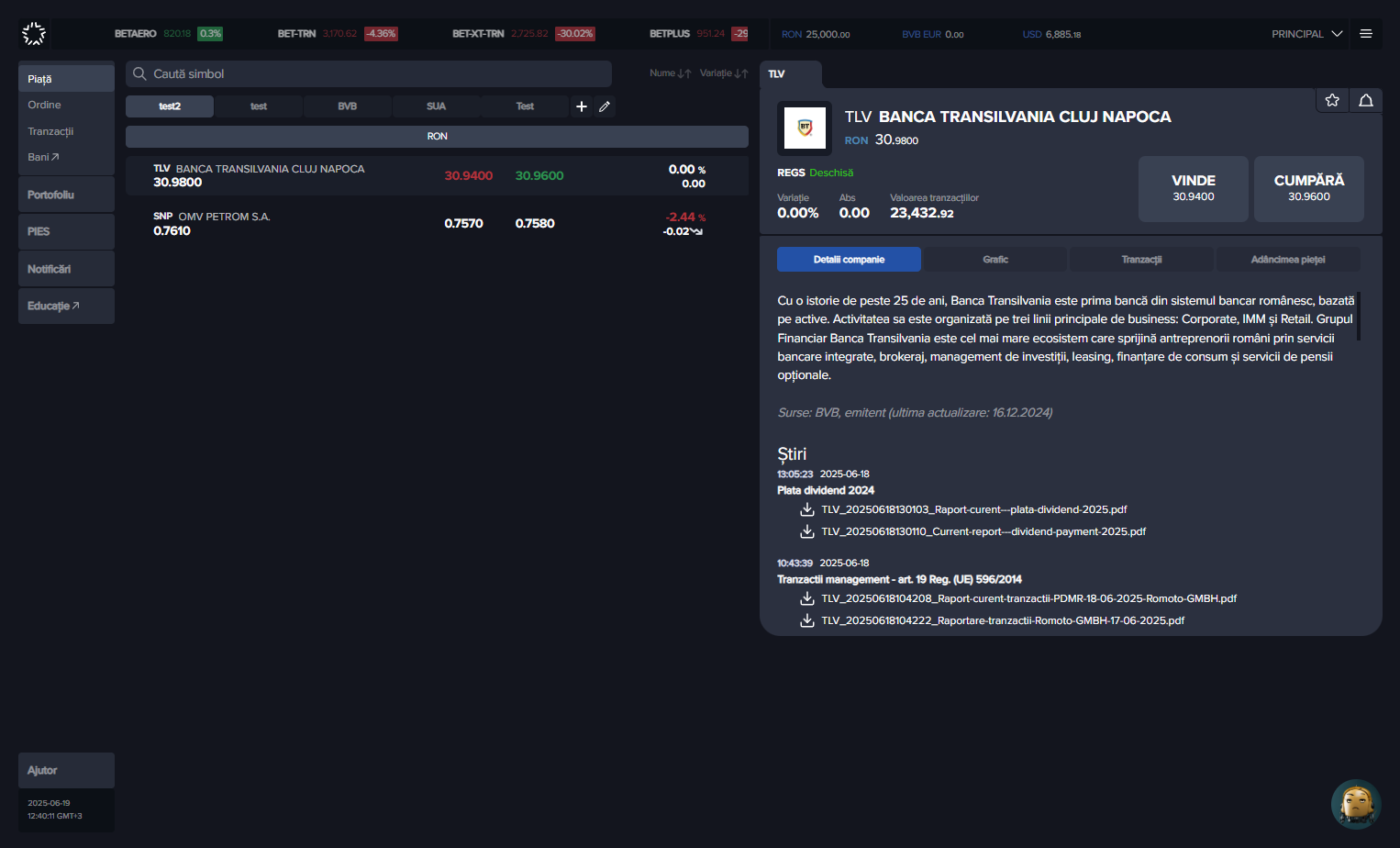Image resolution: width=1400 pixels, height=848 pixels.
Task: Focus the Caută simbol search field
Action: (369, 73)
